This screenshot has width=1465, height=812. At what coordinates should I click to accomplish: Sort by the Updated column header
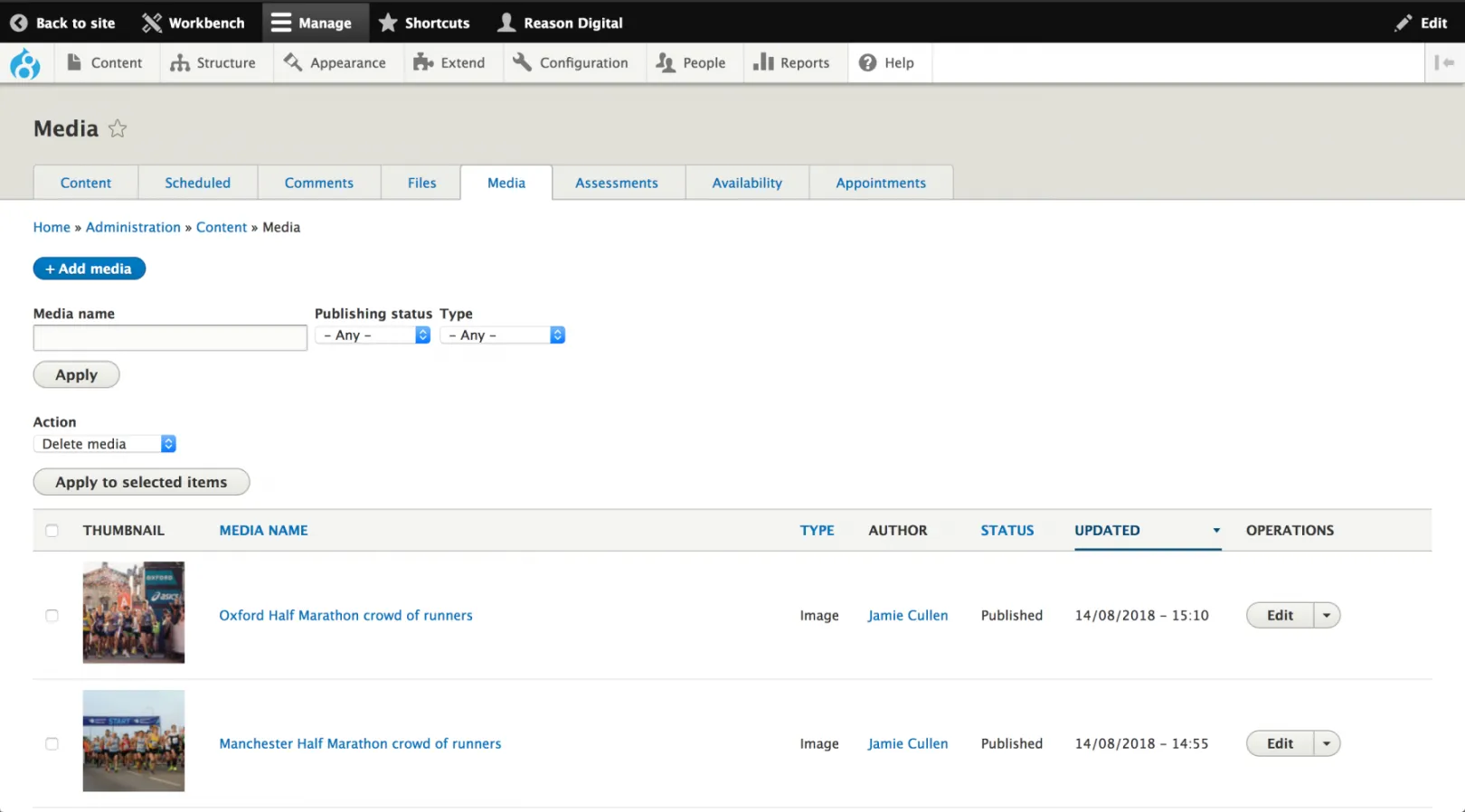1107,531
